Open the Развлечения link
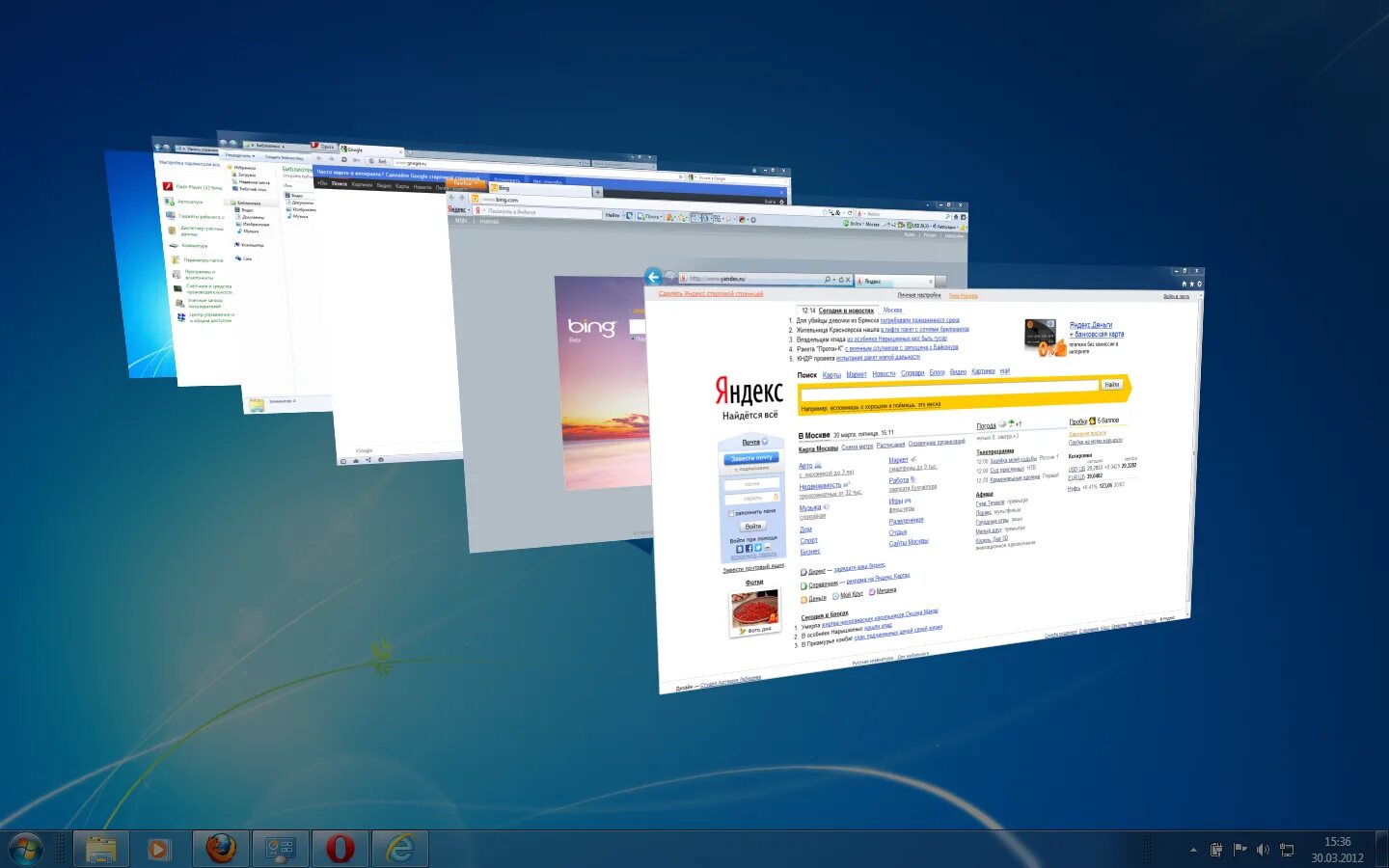Screen dimensions: 1389x868 point(906,521)
